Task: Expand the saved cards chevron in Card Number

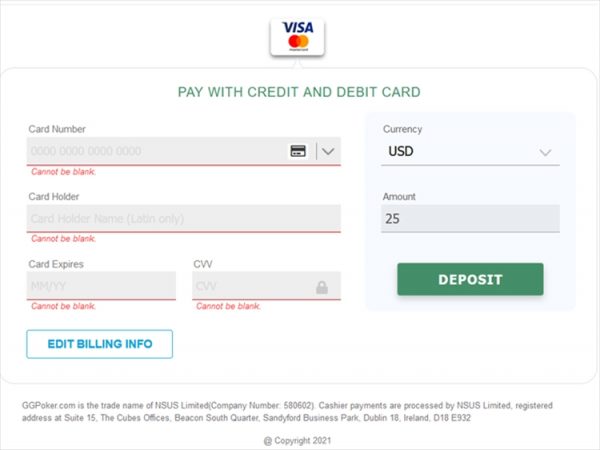Action: [328, 151]
